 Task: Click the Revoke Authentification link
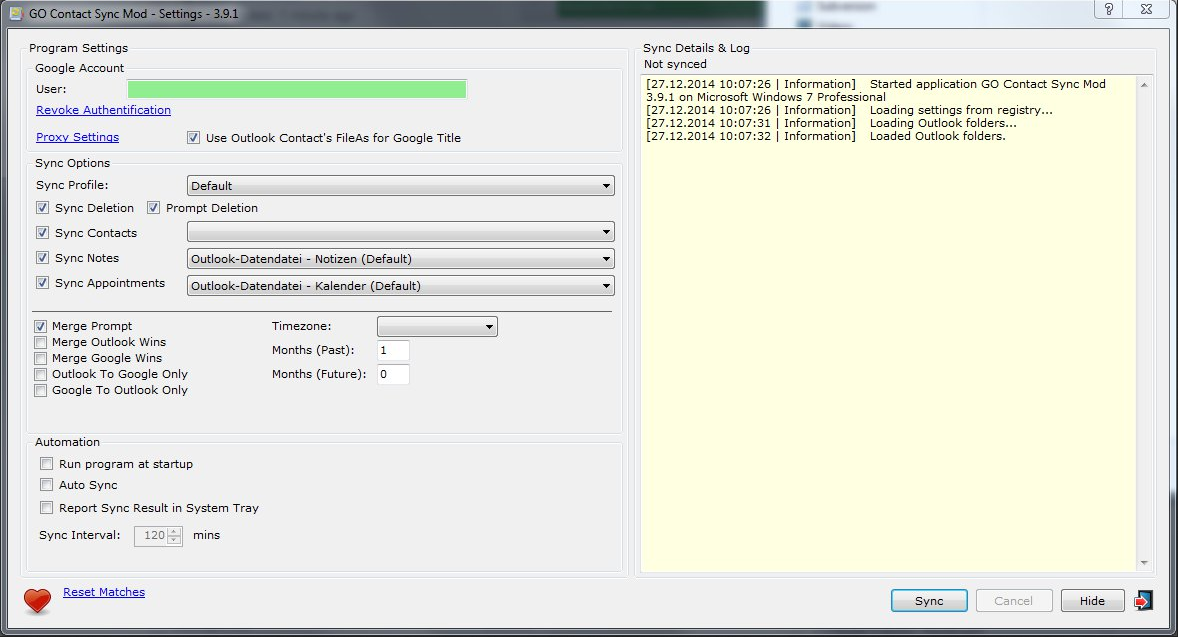click(103, 110)
